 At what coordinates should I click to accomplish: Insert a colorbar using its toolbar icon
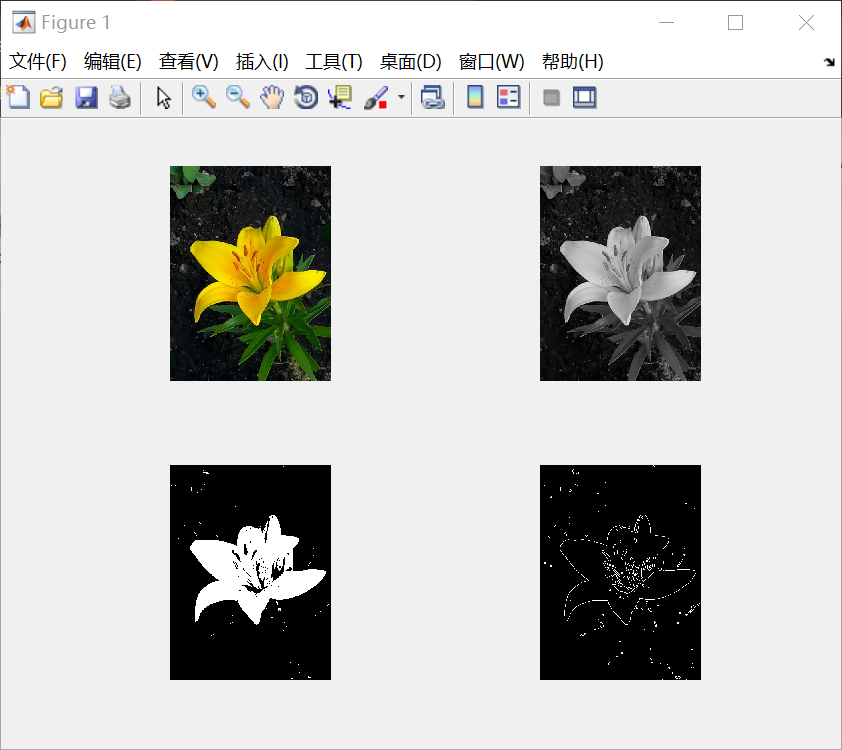coord(473,97)
